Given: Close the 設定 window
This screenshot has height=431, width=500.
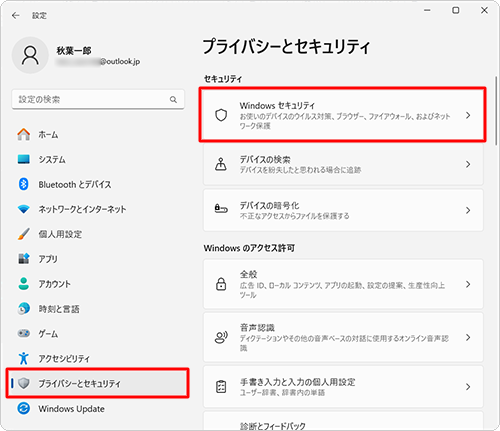Looking at the screenshot, I should [x=484, y=10].
